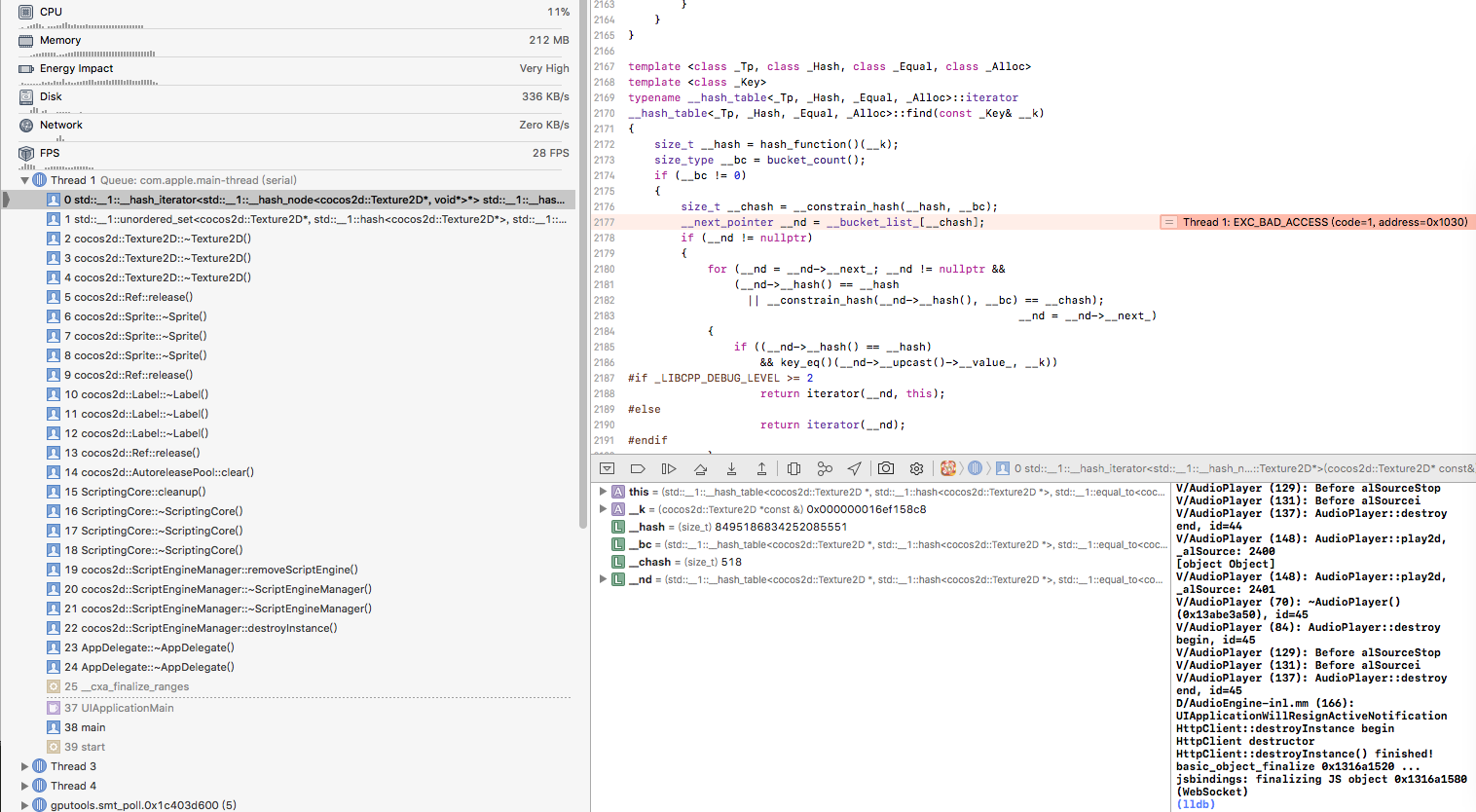Collapse Thread 1 in the debug navigator
Viewport: 1476px width, 812px height.
pyautogui.click(x=24, y=180)
